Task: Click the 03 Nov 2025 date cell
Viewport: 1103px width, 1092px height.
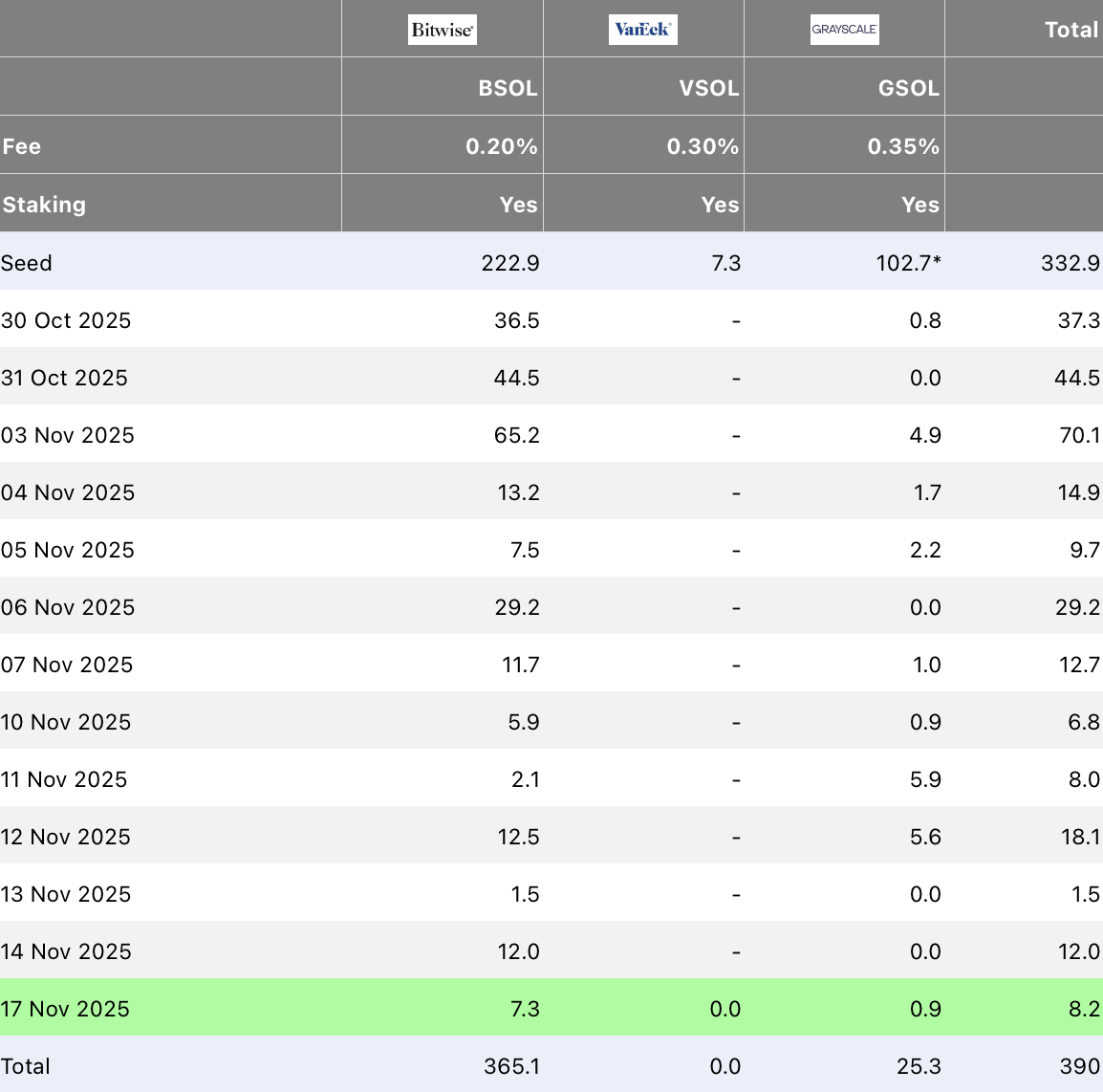Action: click(68, 435)
